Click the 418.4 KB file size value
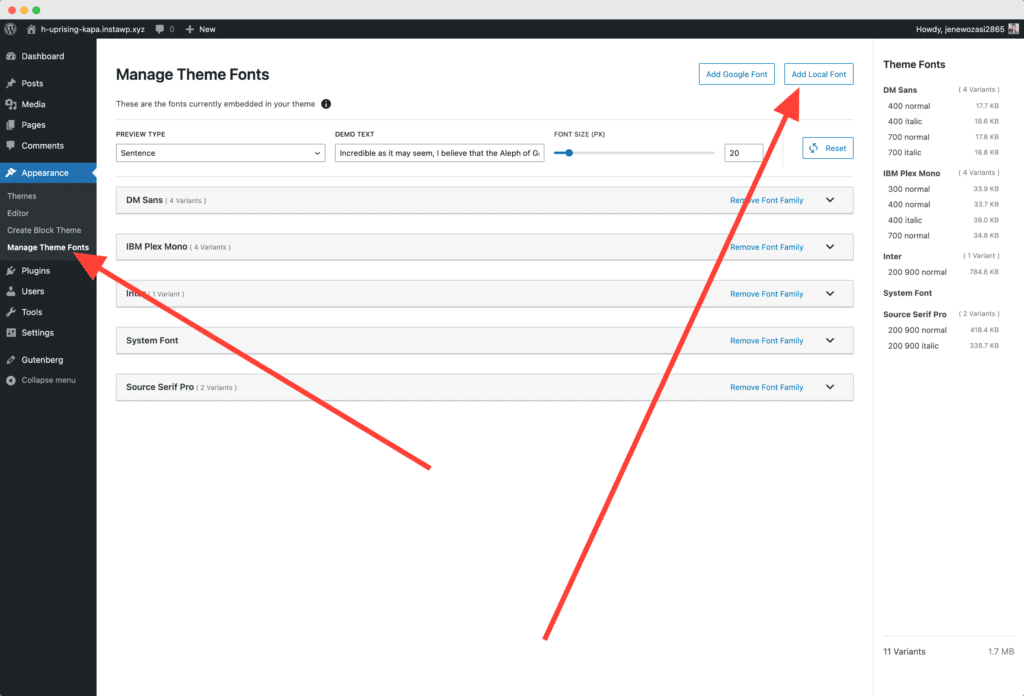1024x696 pixels. [x=984, y=330]
